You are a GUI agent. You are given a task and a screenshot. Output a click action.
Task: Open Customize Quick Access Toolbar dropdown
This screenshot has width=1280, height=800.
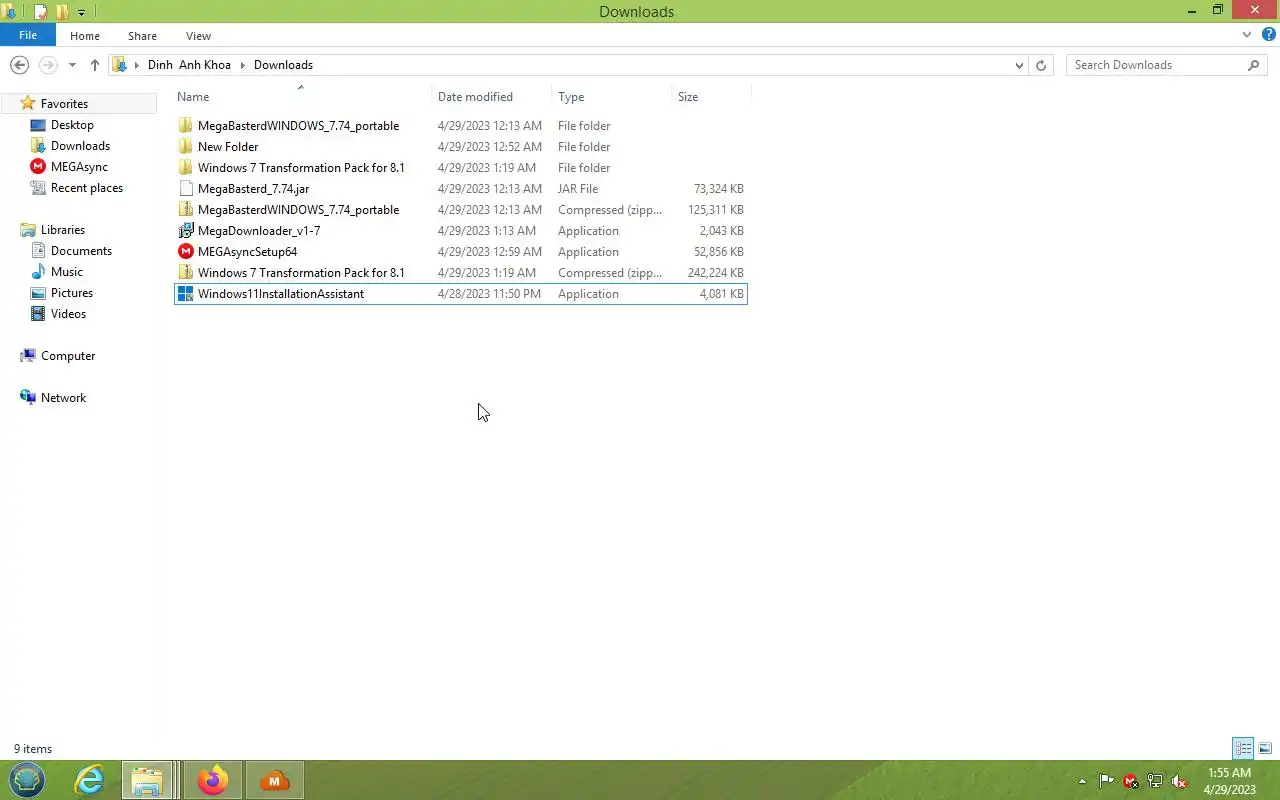click(x=82, y=12)
